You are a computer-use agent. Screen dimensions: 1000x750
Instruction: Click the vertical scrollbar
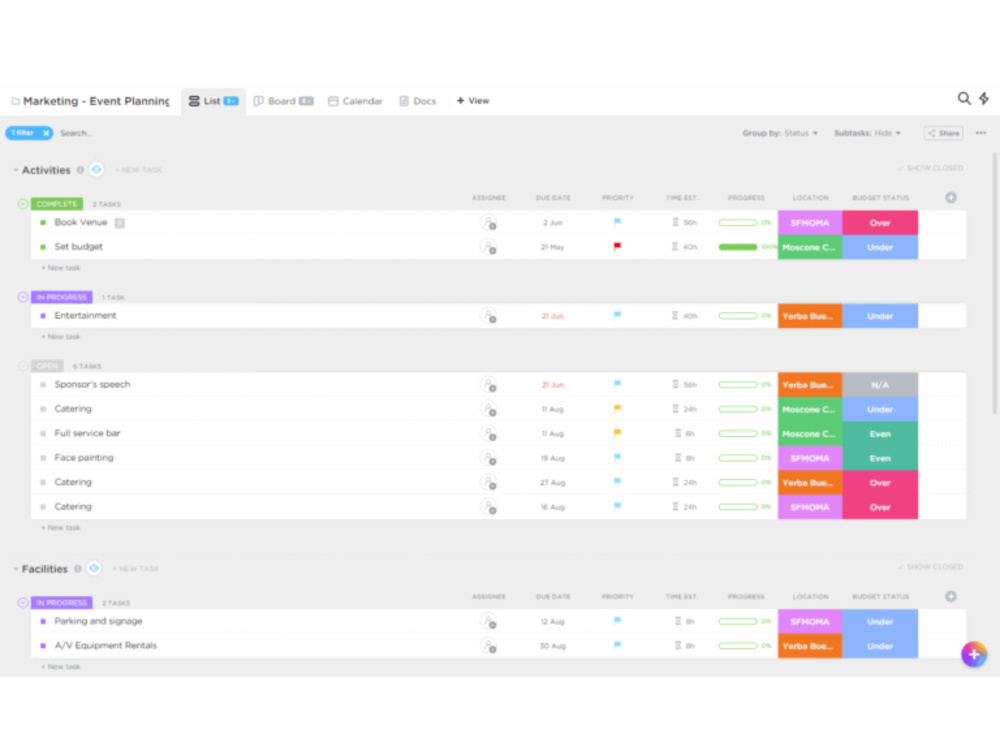point(994,284)
